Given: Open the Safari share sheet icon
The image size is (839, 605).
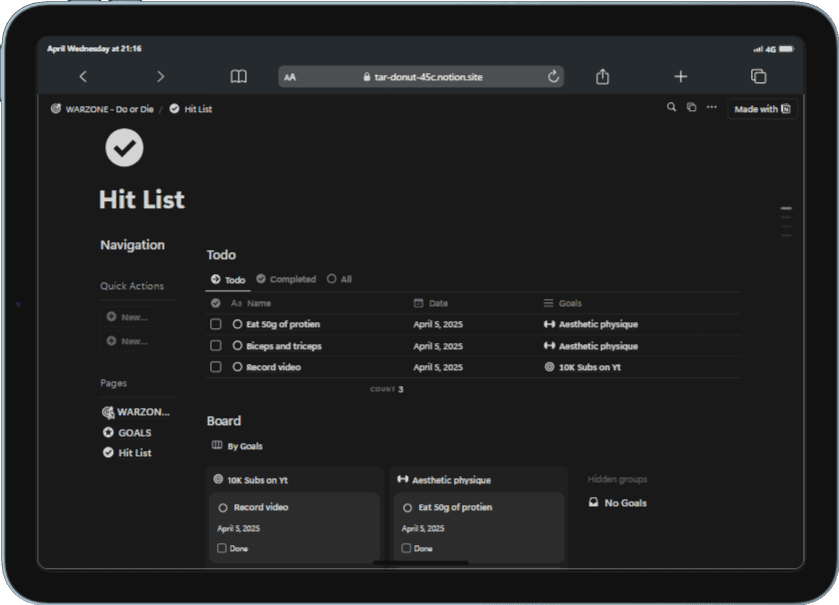Looking at the screenshot, I should coord(602,76).
